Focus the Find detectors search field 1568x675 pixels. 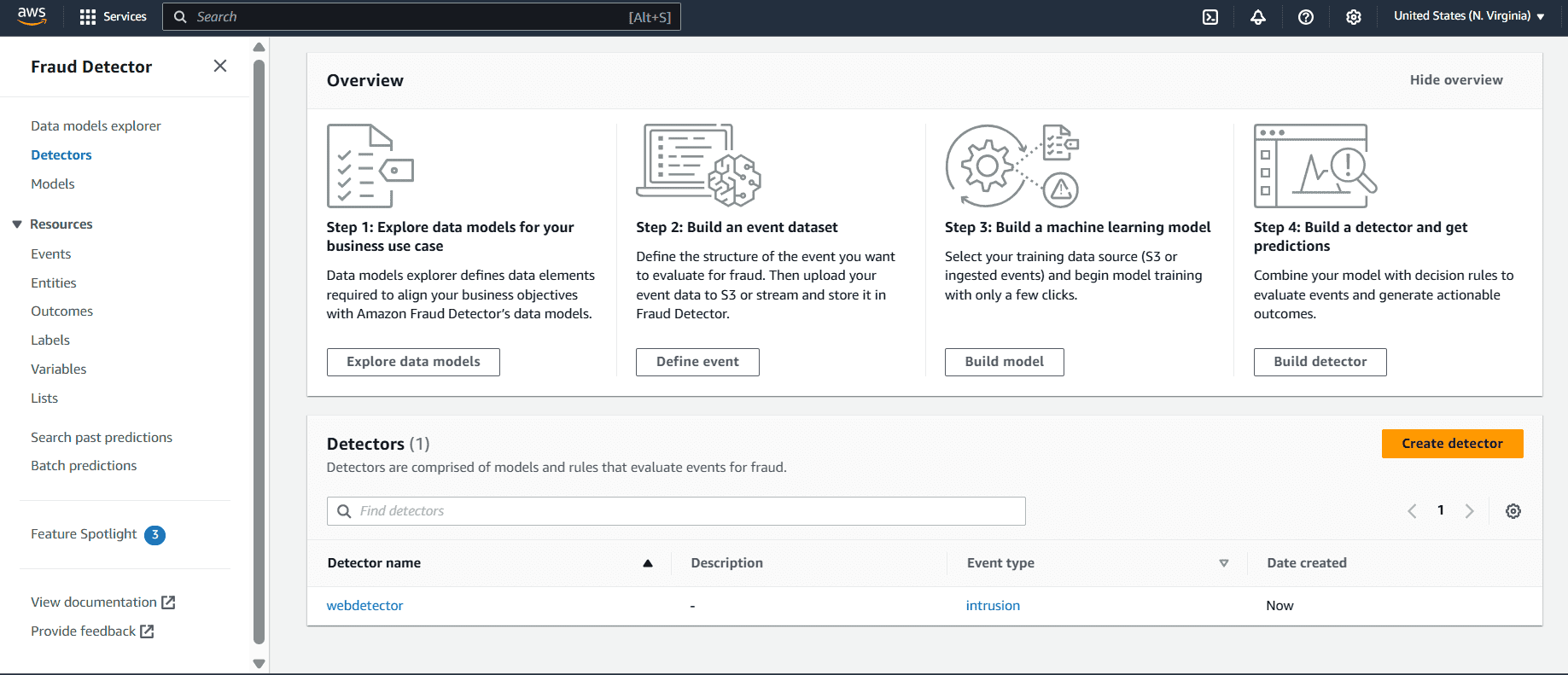[x=676, y=511]
